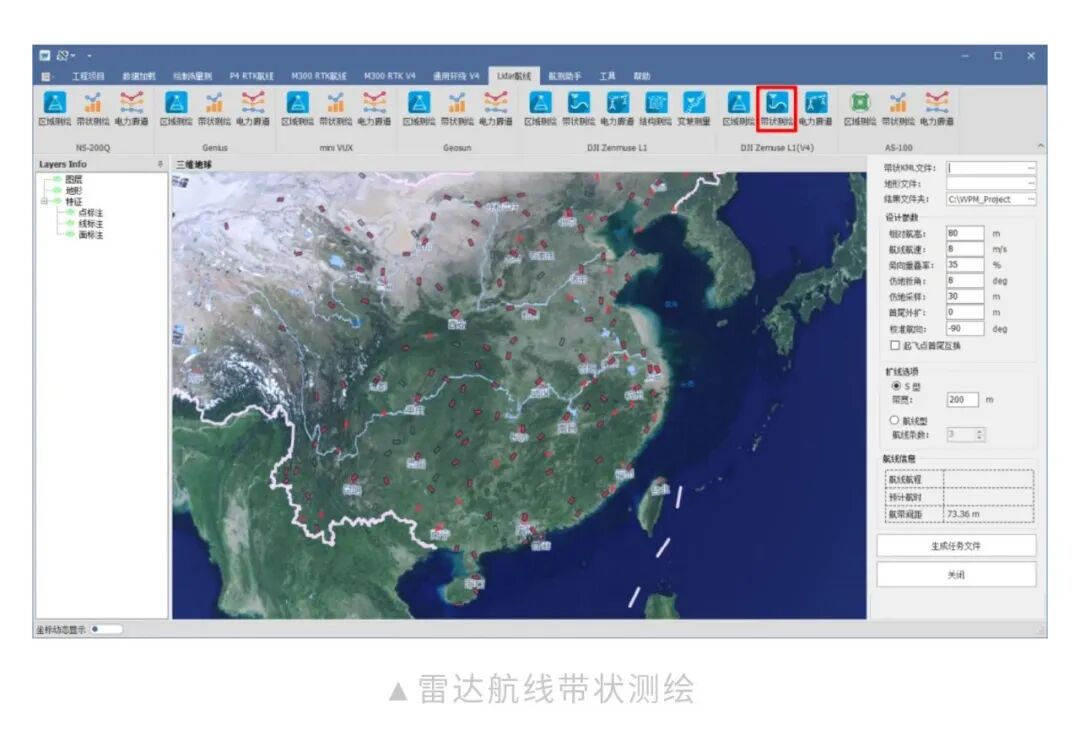Select the DJI Zenmuse L1(V4) power corridor icon
Screen dimensions: 1080x741
pos(816,109)
